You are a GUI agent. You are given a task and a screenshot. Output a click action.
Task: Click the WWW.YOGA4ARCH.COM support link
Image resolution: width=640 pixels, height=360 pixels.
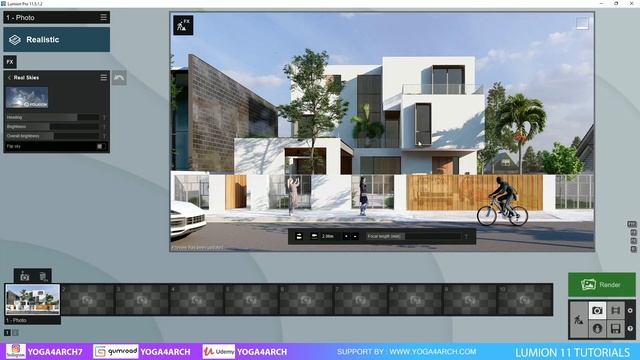(433, 351)
